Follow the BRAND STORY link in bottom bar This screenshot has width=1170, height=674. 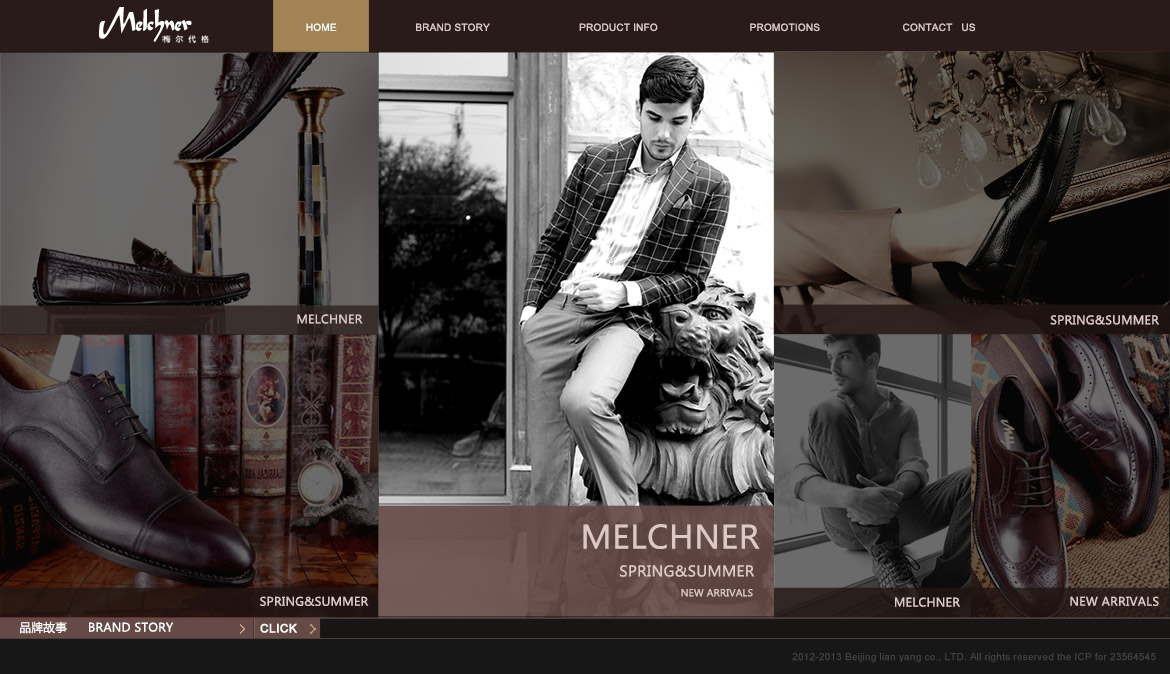tap(130, 628)
